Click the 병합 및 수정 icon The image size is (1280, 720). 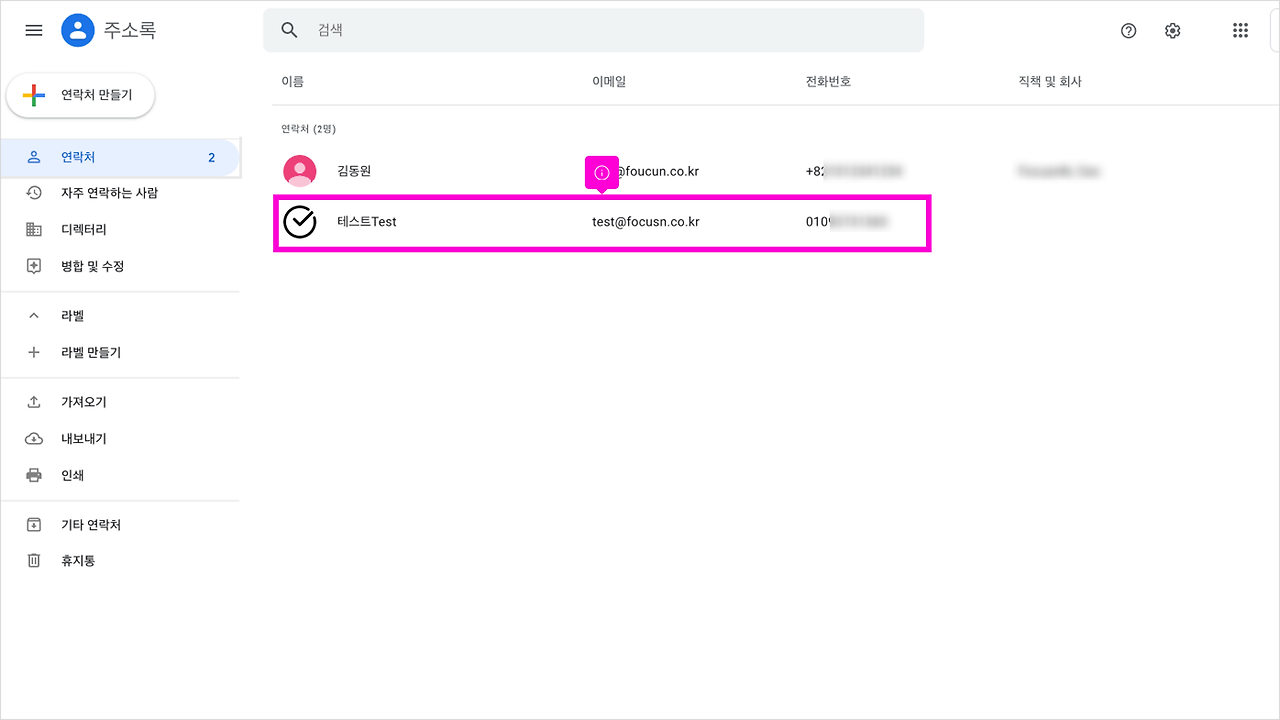(33, 266)
